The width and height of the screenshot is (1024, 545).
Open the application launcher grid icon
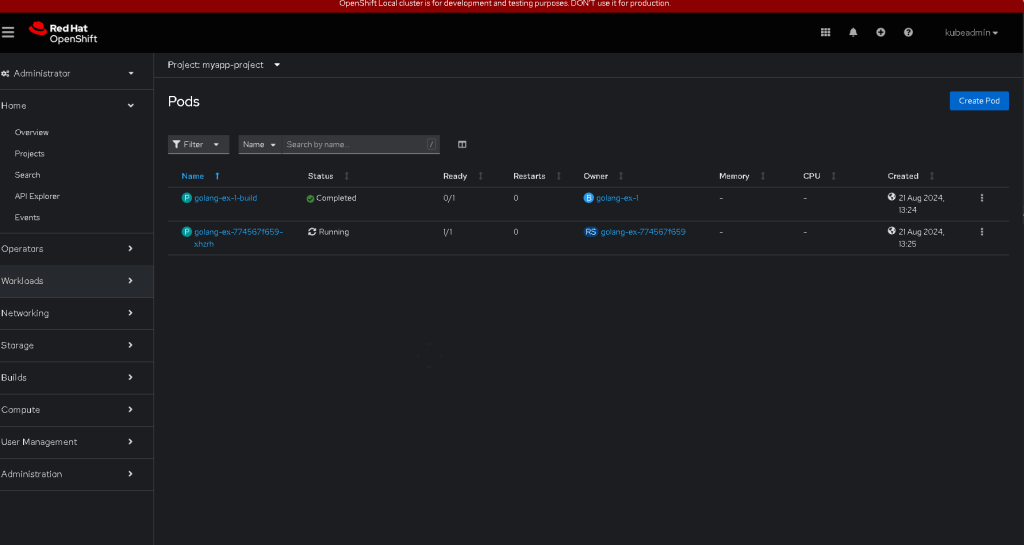point(825,32)
